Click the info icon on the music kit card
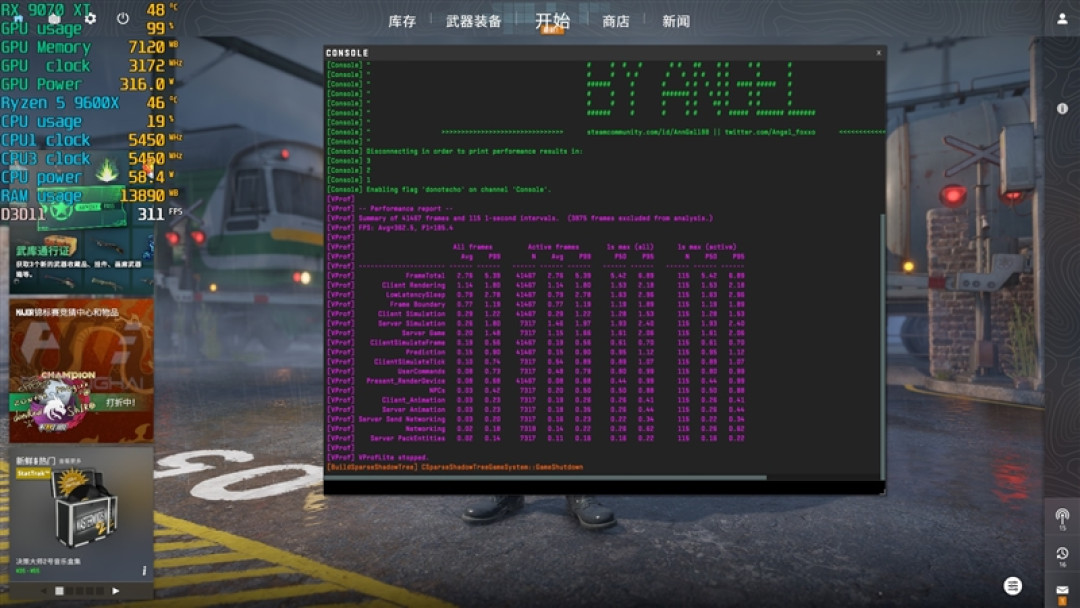The height and width of the screenshot is (608, 1080). (144, 570)
